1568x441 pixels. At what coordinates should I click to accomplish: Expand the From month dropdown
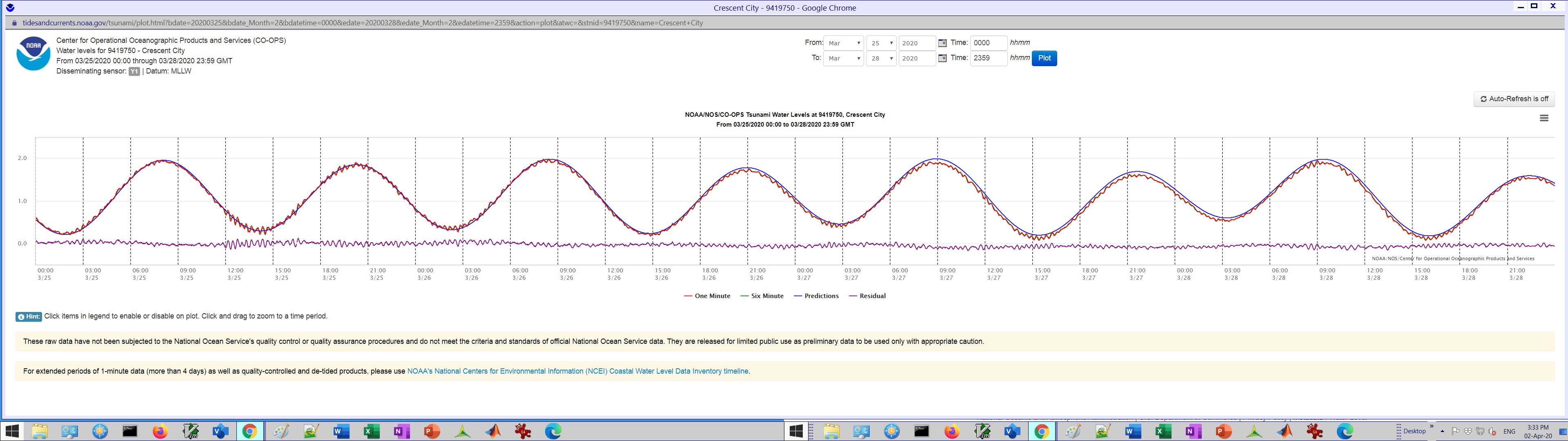pyautogui.click(x=843, y=43)
